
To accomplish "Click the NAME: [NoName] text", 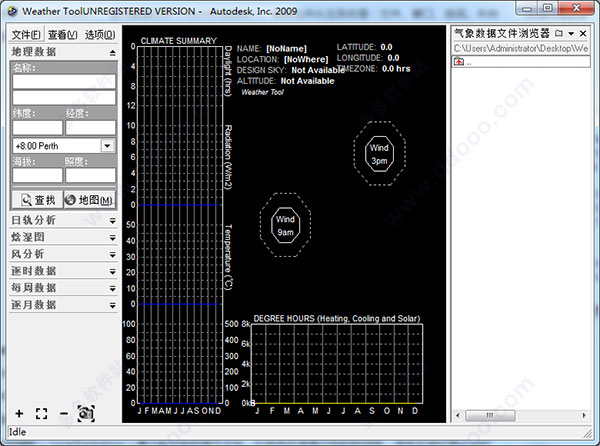I will pos(272,49).
